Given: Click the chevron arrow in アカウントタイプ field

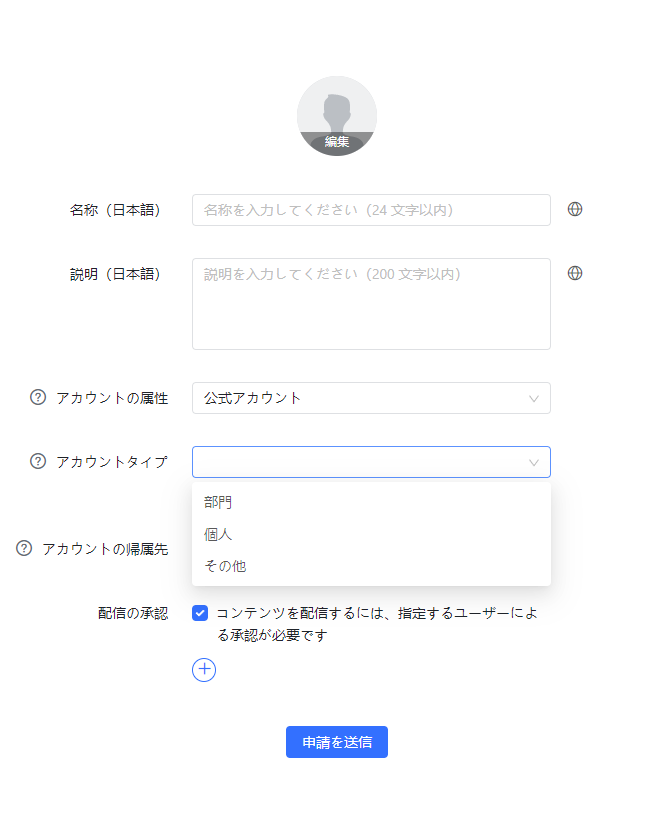Looking at the screenshot, I should point(534,462).
